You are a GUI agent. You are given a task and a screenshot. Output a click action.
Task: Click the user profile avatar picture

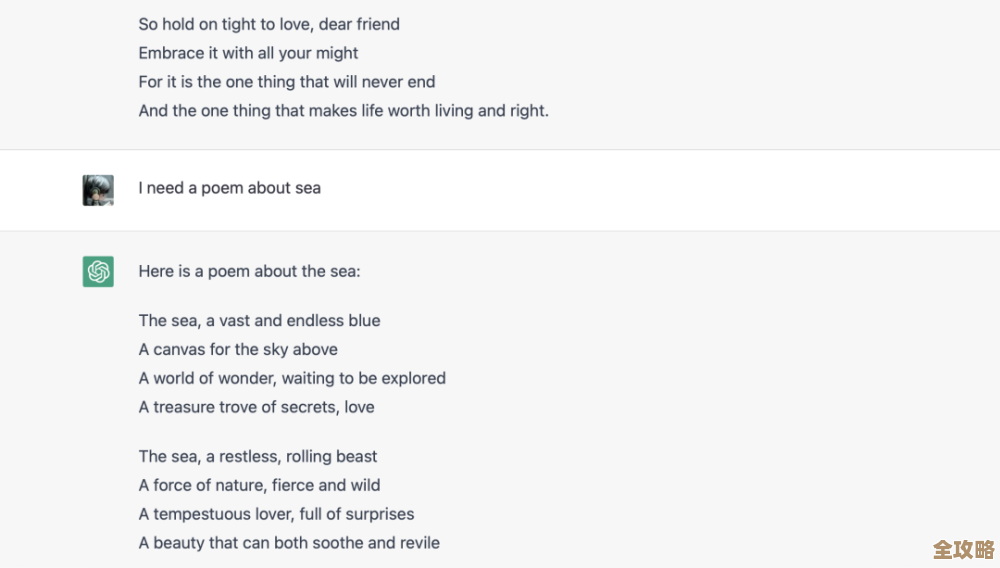point(98,190)
